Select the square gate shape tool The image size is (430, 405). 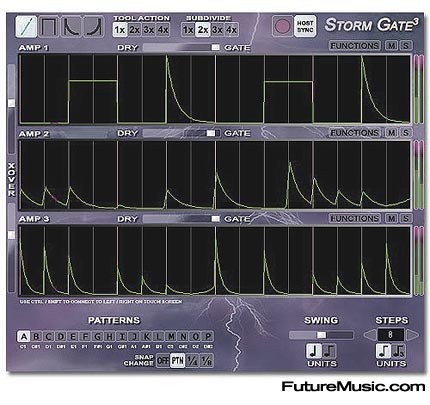tap(49, 27)
